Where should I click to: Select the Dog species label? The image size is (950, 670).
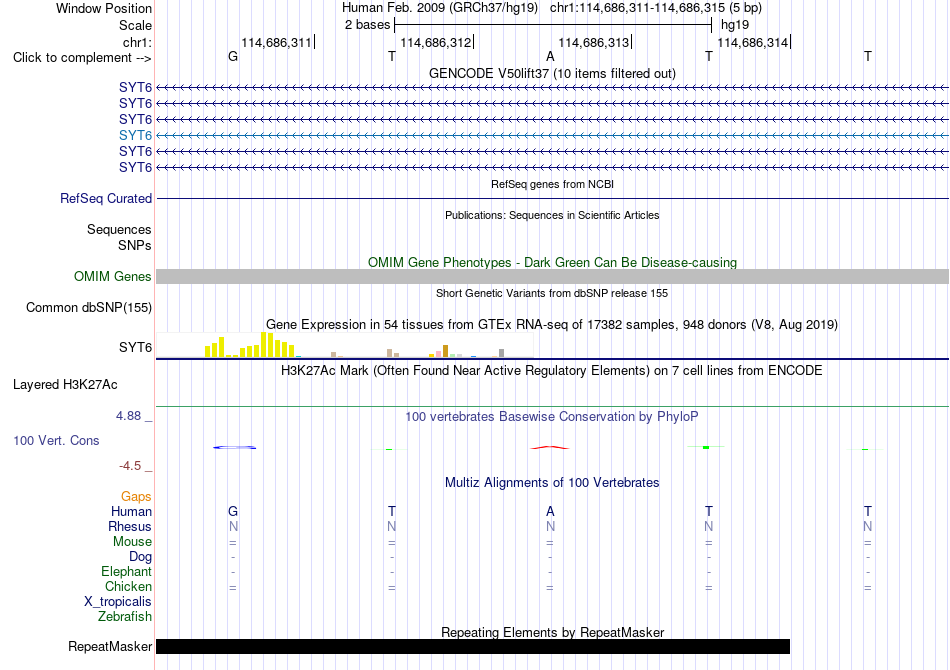[140, 556]
